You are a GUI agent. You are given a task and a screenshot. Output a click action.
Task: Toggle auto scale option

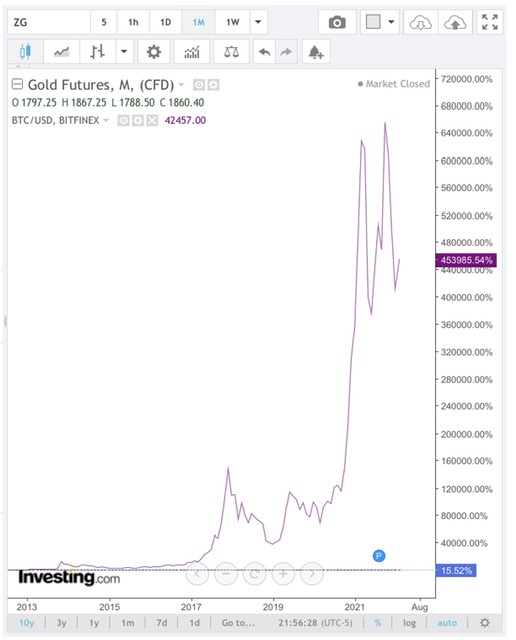point(447,623)
